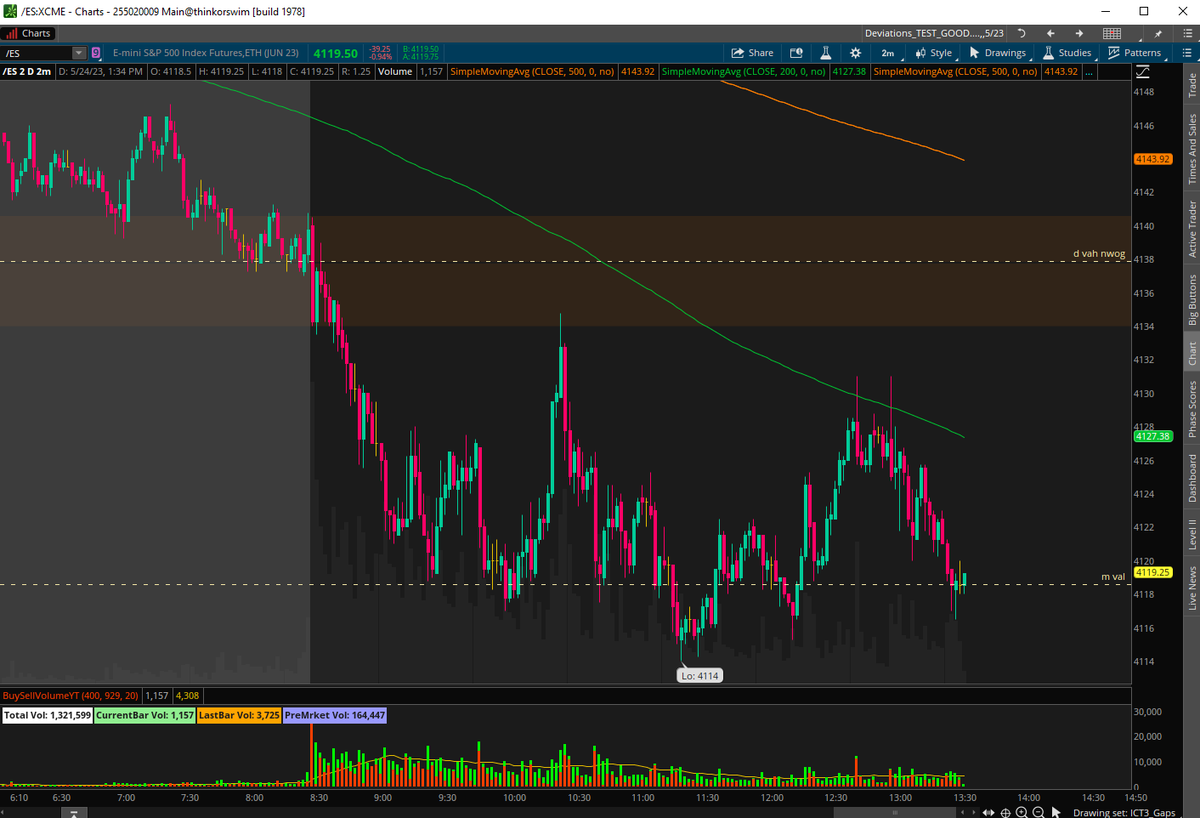The height and width of the screenshot is (818, 1200).
Task: Click the Total Vol: 1,321,599 label
Action: (x=47, y=716)
